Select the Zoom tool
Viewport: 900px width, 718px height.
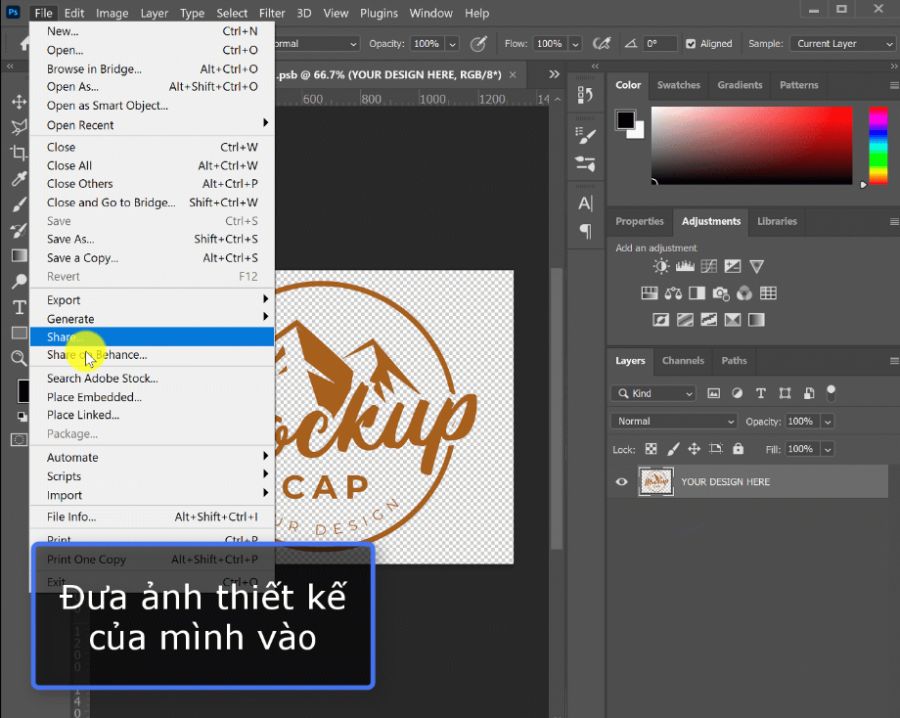[19, 358]
